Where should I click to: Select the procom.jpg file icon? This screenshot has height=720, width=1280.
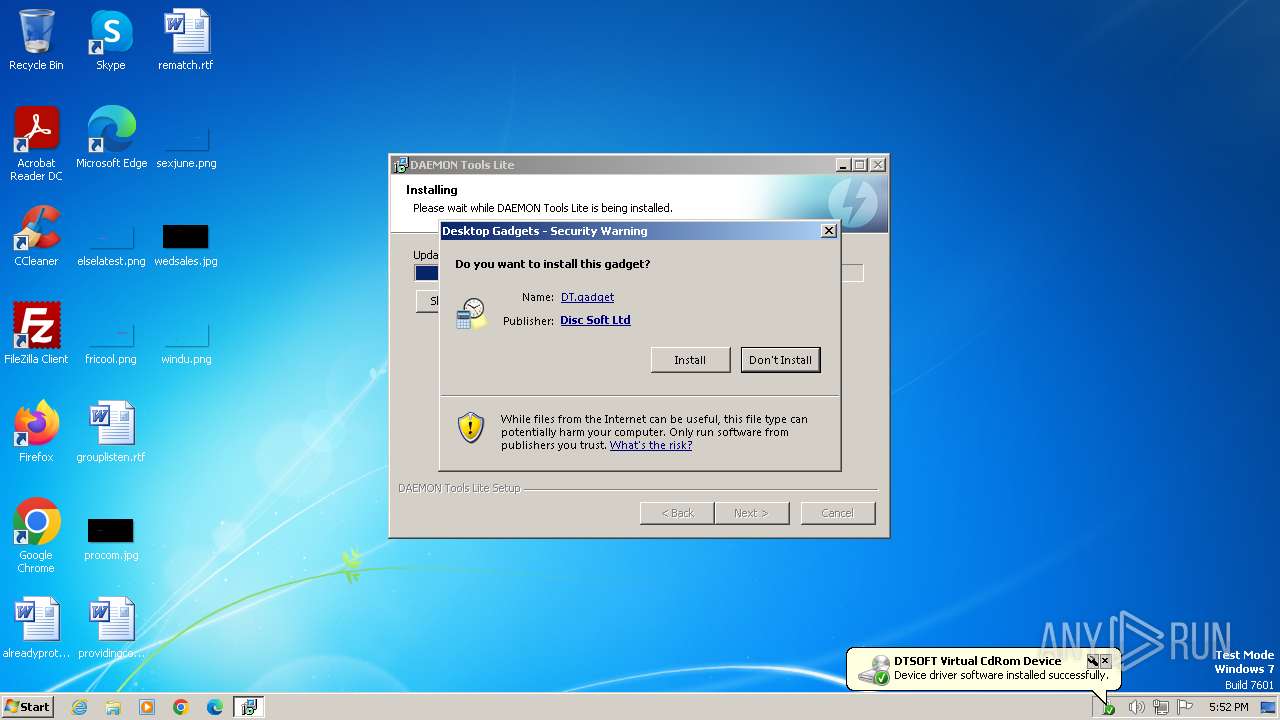tap(111, 530)
